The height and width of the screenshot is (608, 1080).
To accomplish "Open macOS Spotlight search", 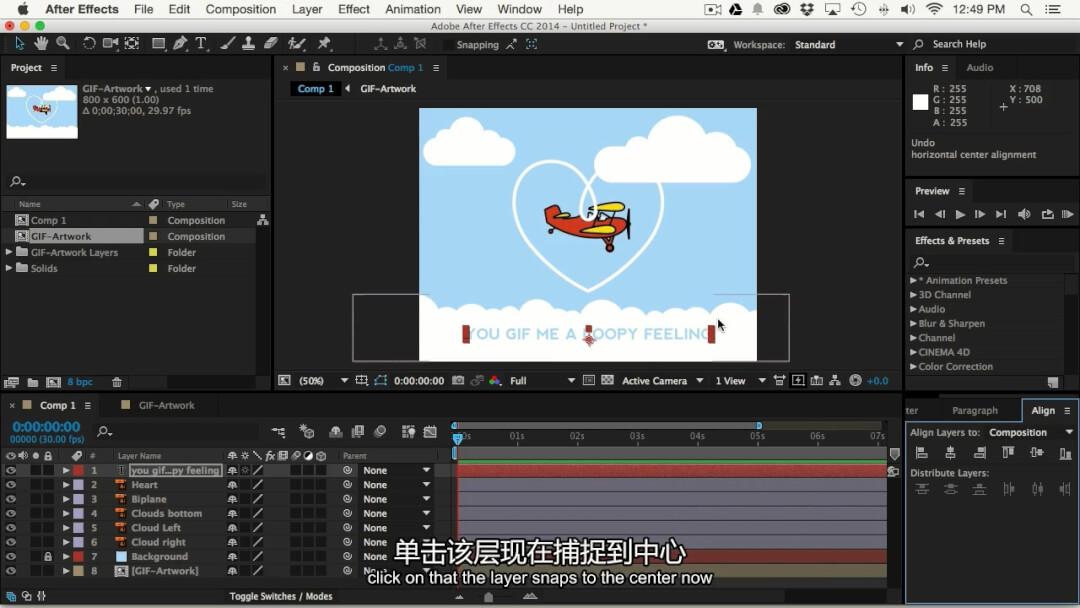I will tap(1026, 9).
